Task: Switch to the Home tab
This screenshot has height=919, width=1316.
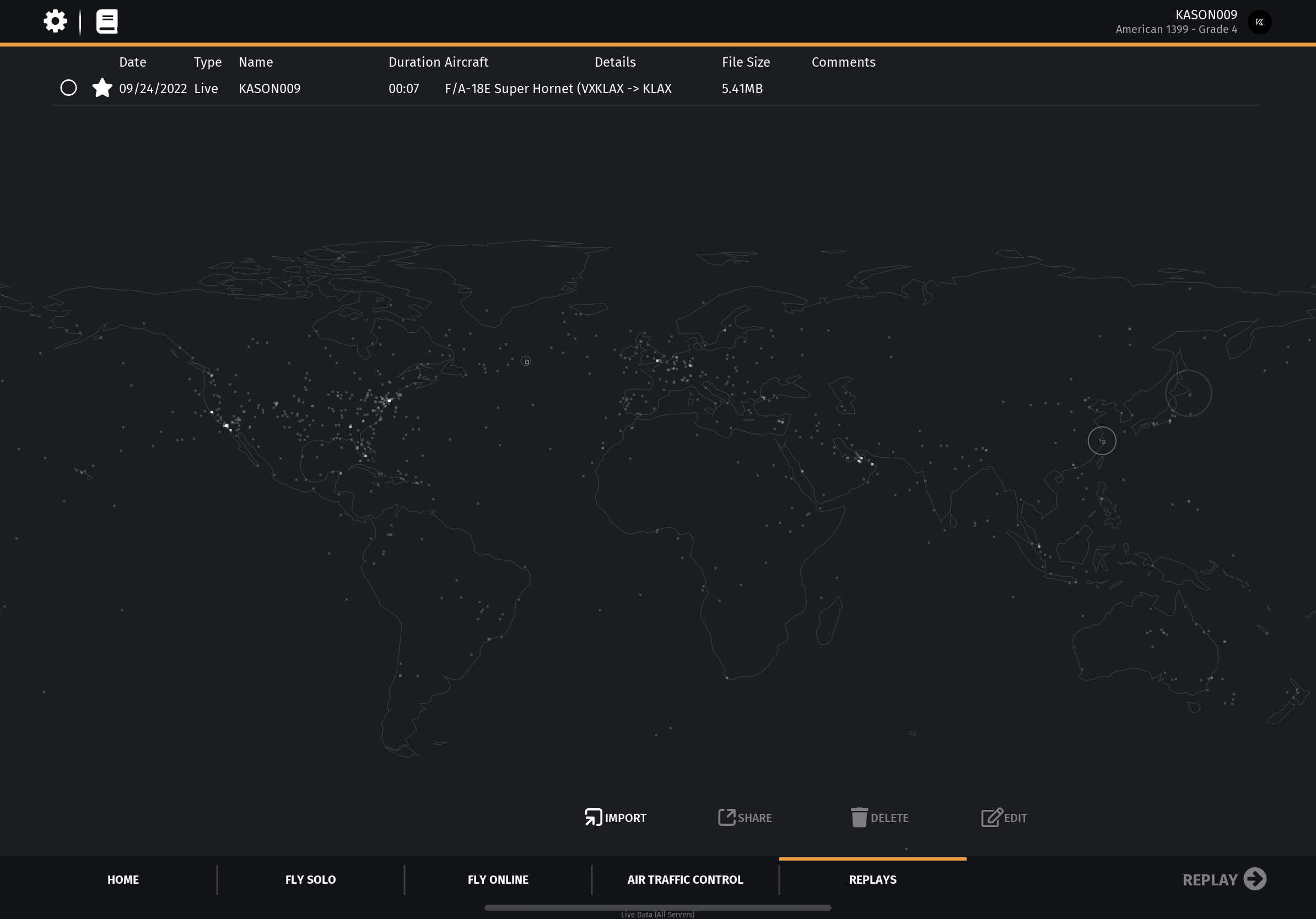Action: [x=123, y=879]
